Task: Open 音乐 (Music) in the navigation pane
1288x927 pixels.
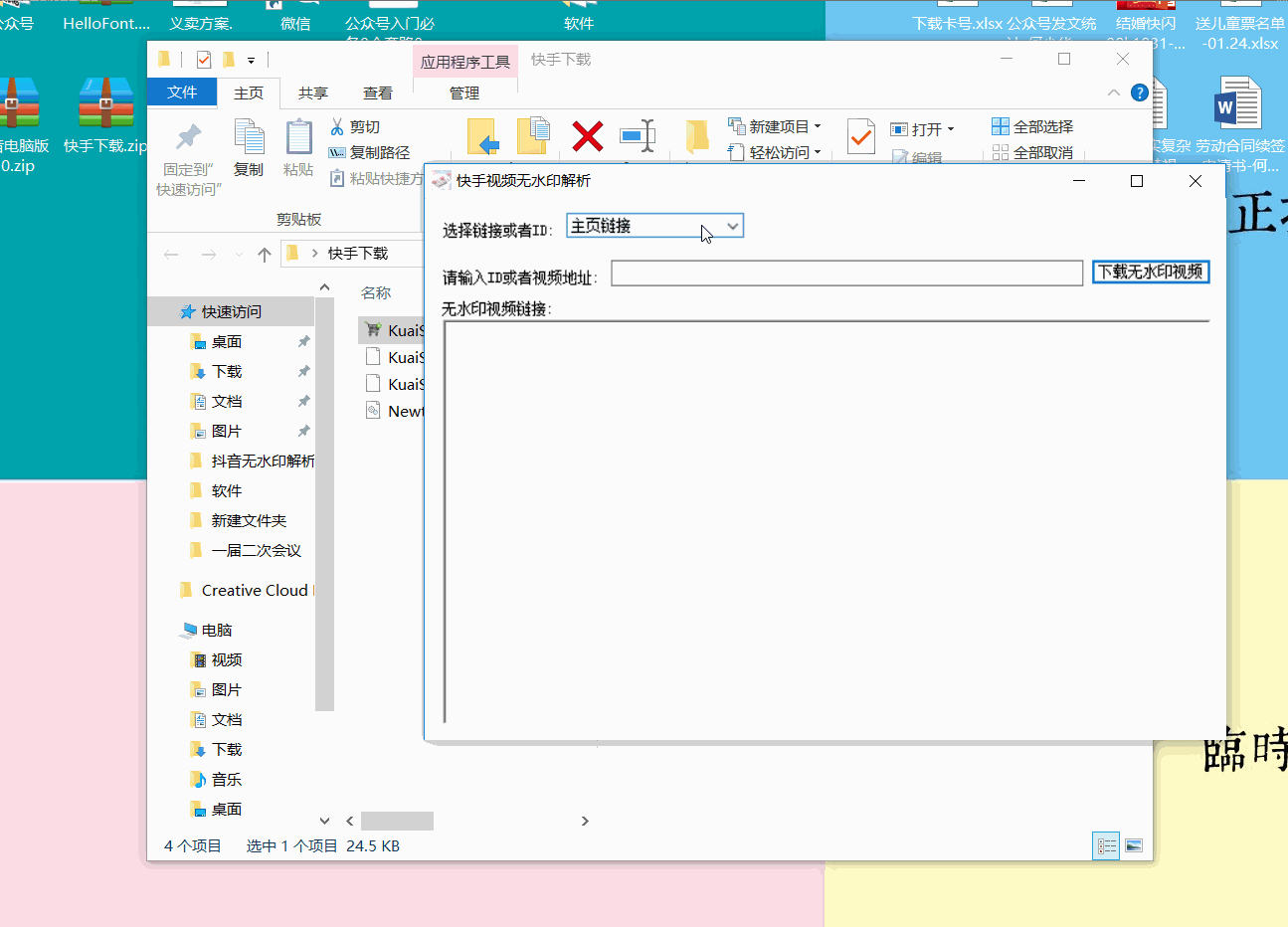Action: pos(216,779)
